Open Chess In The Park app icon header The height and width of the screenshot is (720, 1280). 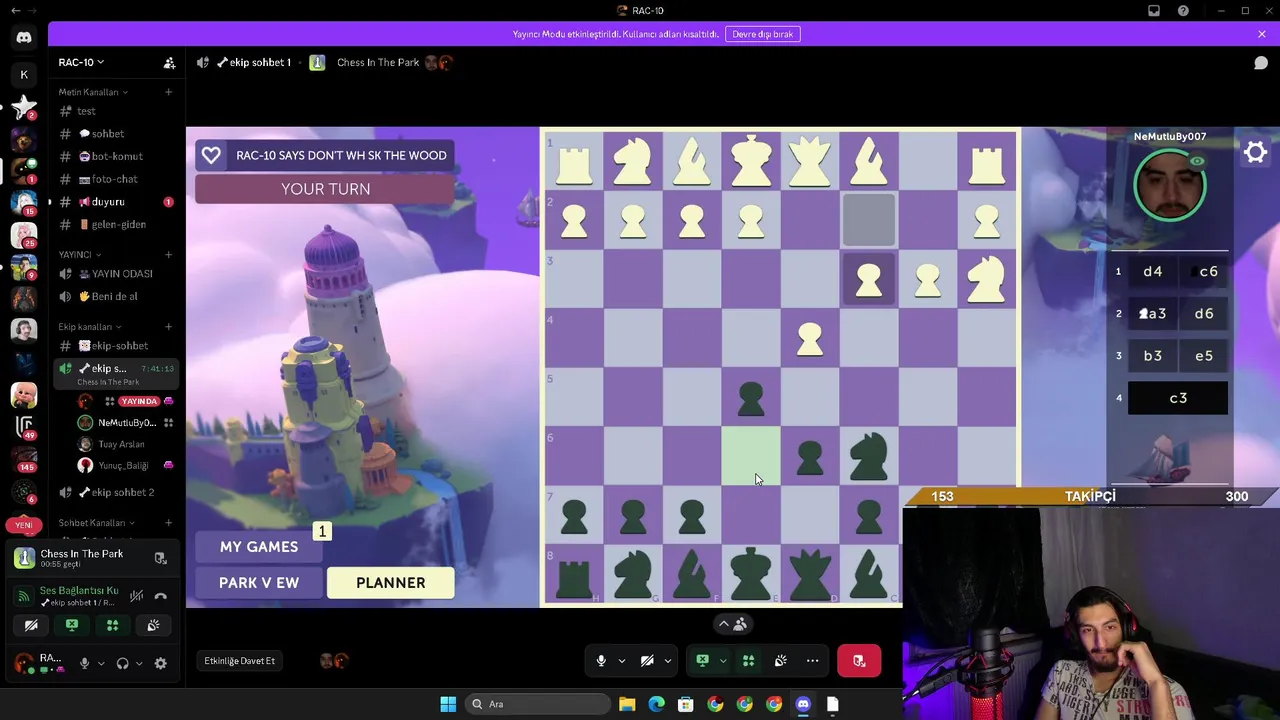(317, 62)
